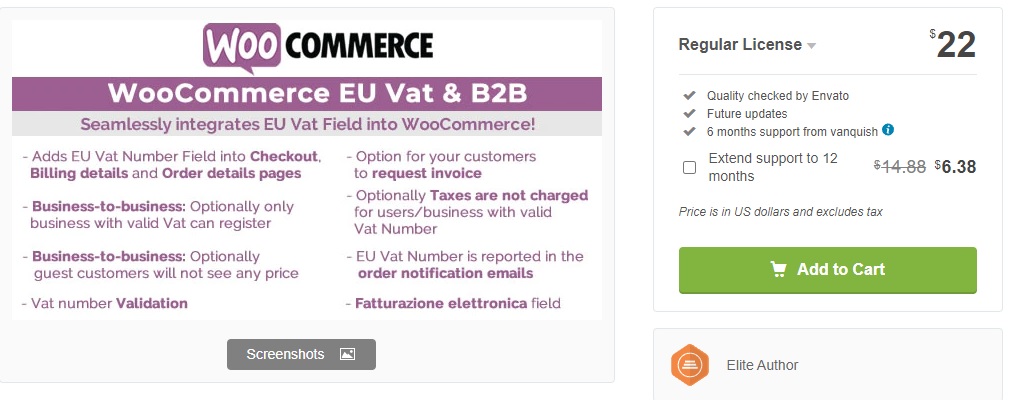Click the Extend support to 12 months label
This screenshot has height=400, width=1017.
[773, 167]
